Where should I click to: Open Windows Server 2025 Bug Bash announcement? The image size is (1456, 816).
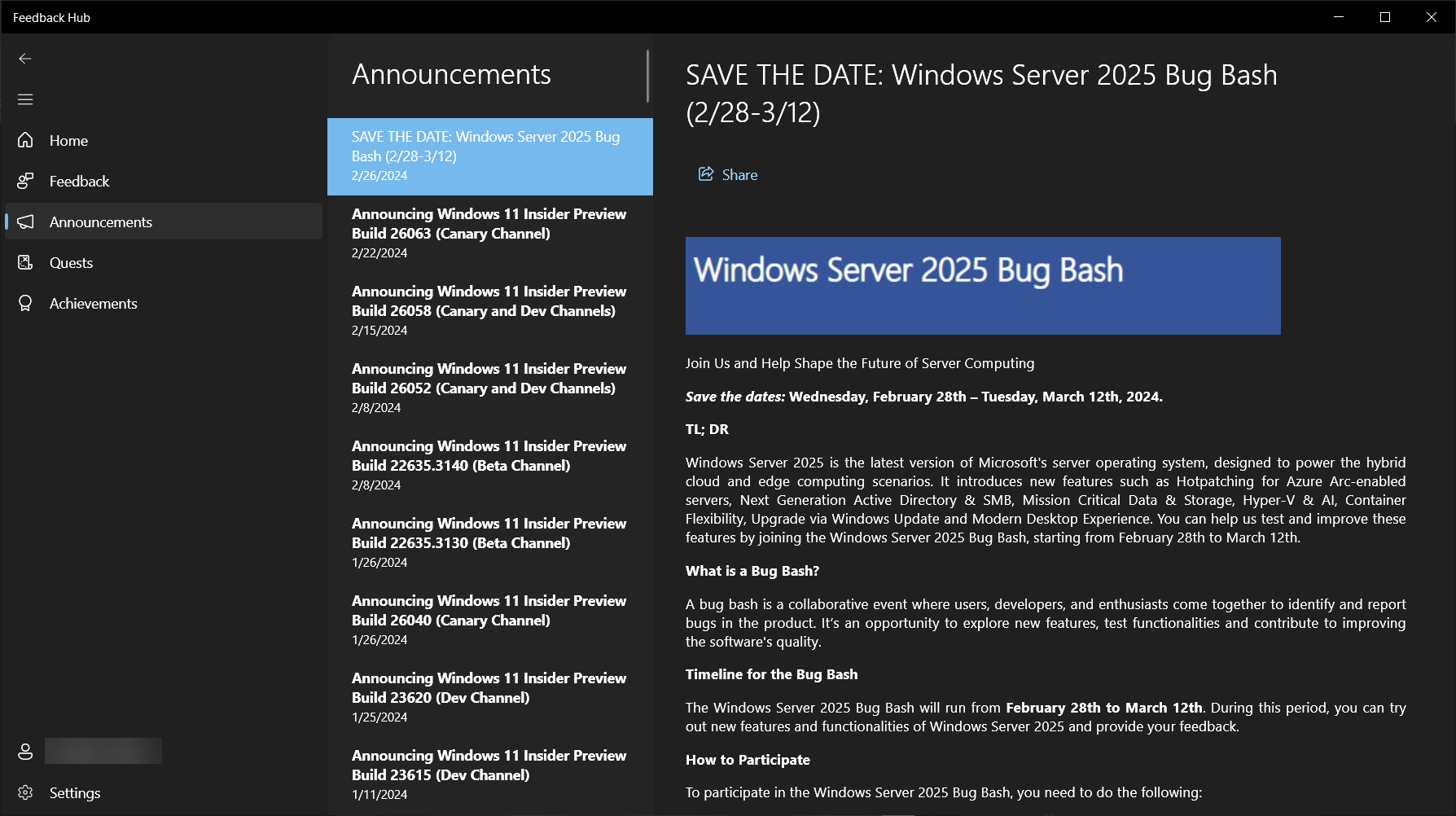point(490,156)
